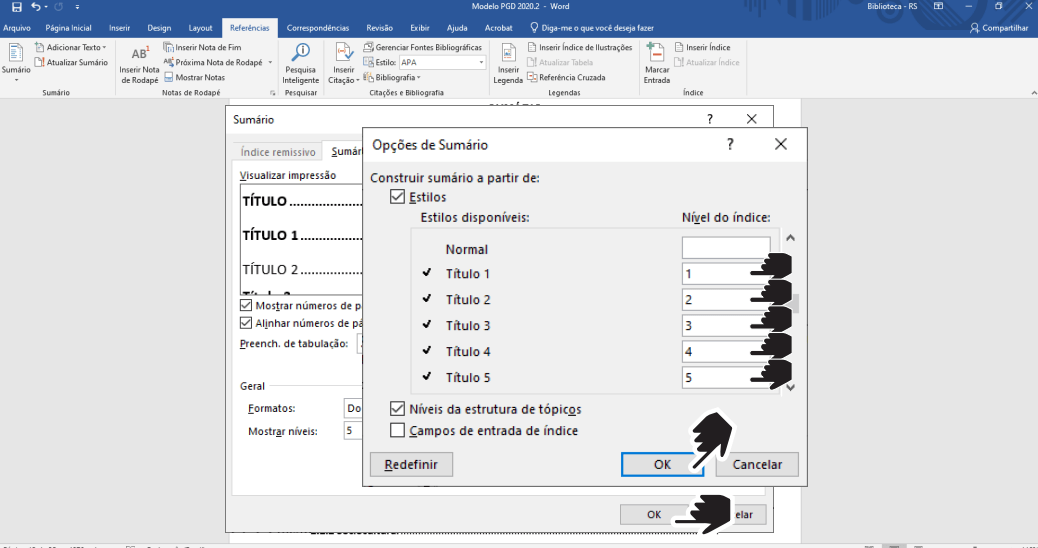Screen dimensions: 1038x548
Task: Click Gerenciar Fontes Bibliográficas
Action: pos(423,48)
